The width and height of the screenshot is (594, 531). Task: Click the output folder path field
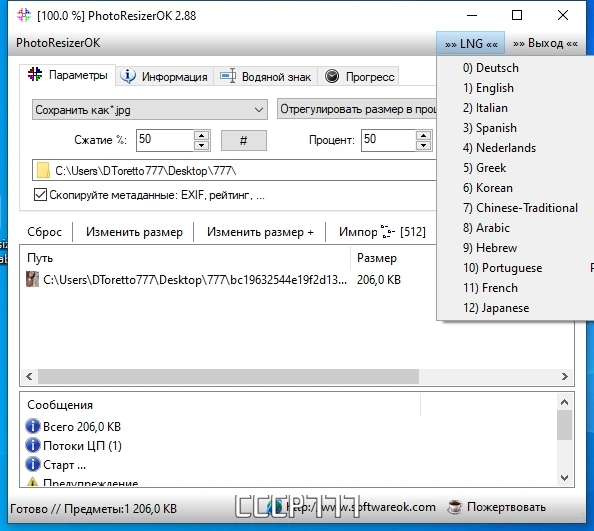pyautogui.click(x=234, y=170)
